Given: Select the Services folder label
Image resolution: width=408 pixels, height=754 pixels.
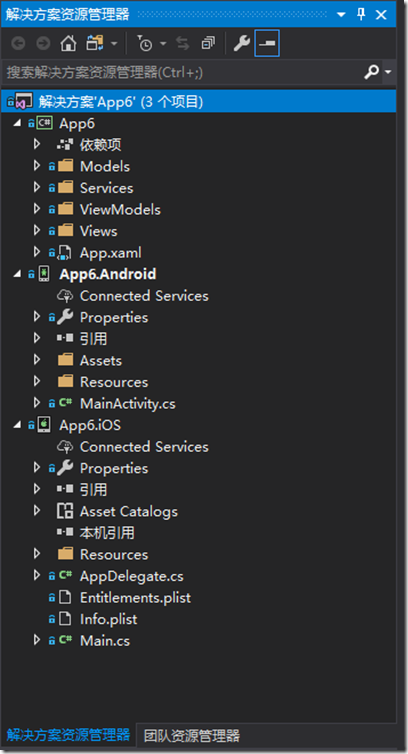Looking at the screenshot, I should 106,188.
